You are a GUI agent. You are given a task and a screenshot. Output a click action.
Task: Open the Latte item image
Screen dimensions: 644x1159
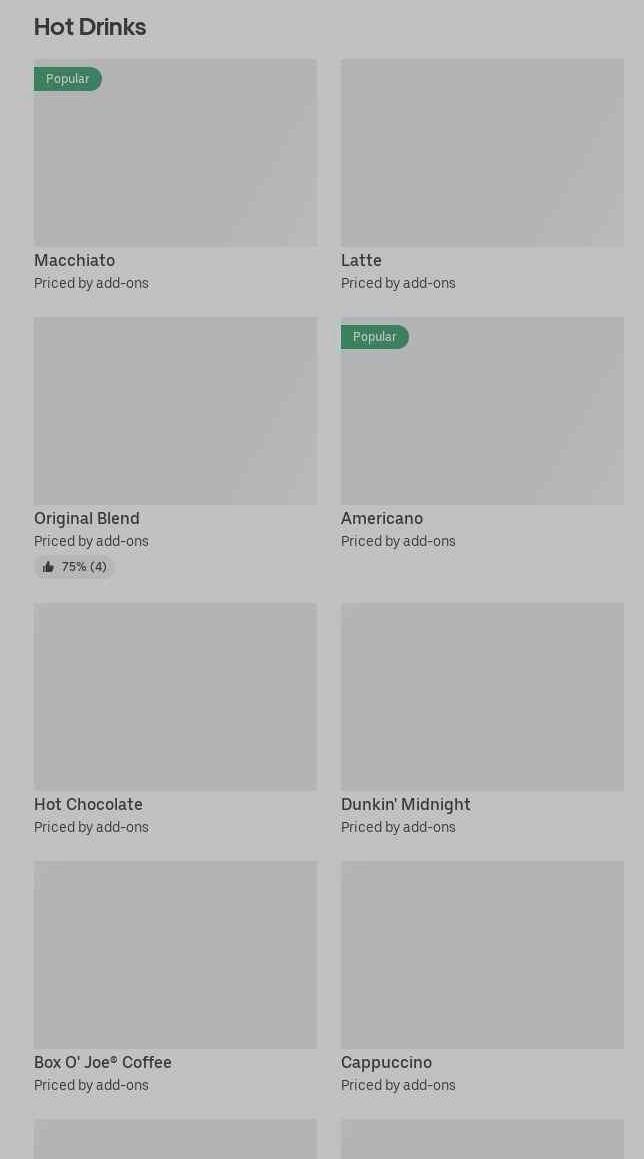point(482,152)
